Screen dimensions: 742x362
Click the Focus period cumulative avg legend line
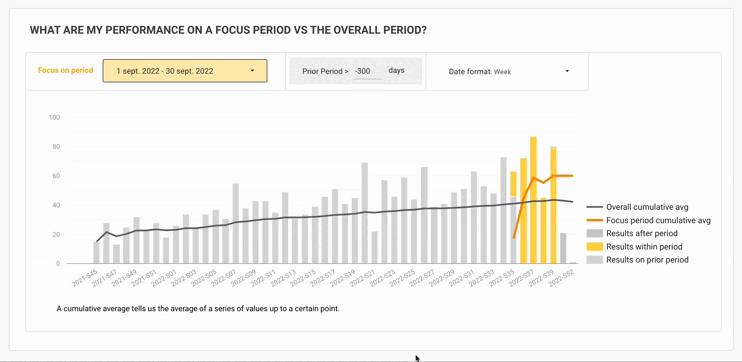(595, 221)
